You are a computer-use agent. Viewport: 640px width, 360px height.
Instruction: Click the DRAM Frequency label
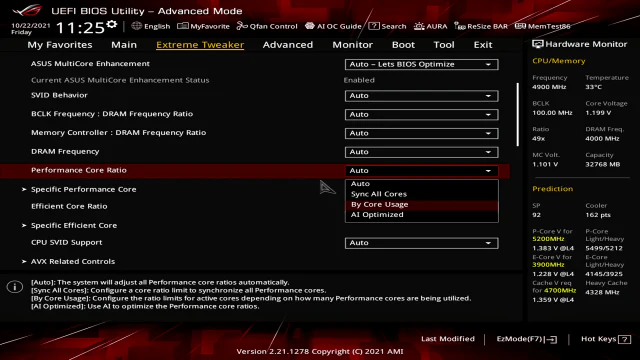tap(65, 151)
